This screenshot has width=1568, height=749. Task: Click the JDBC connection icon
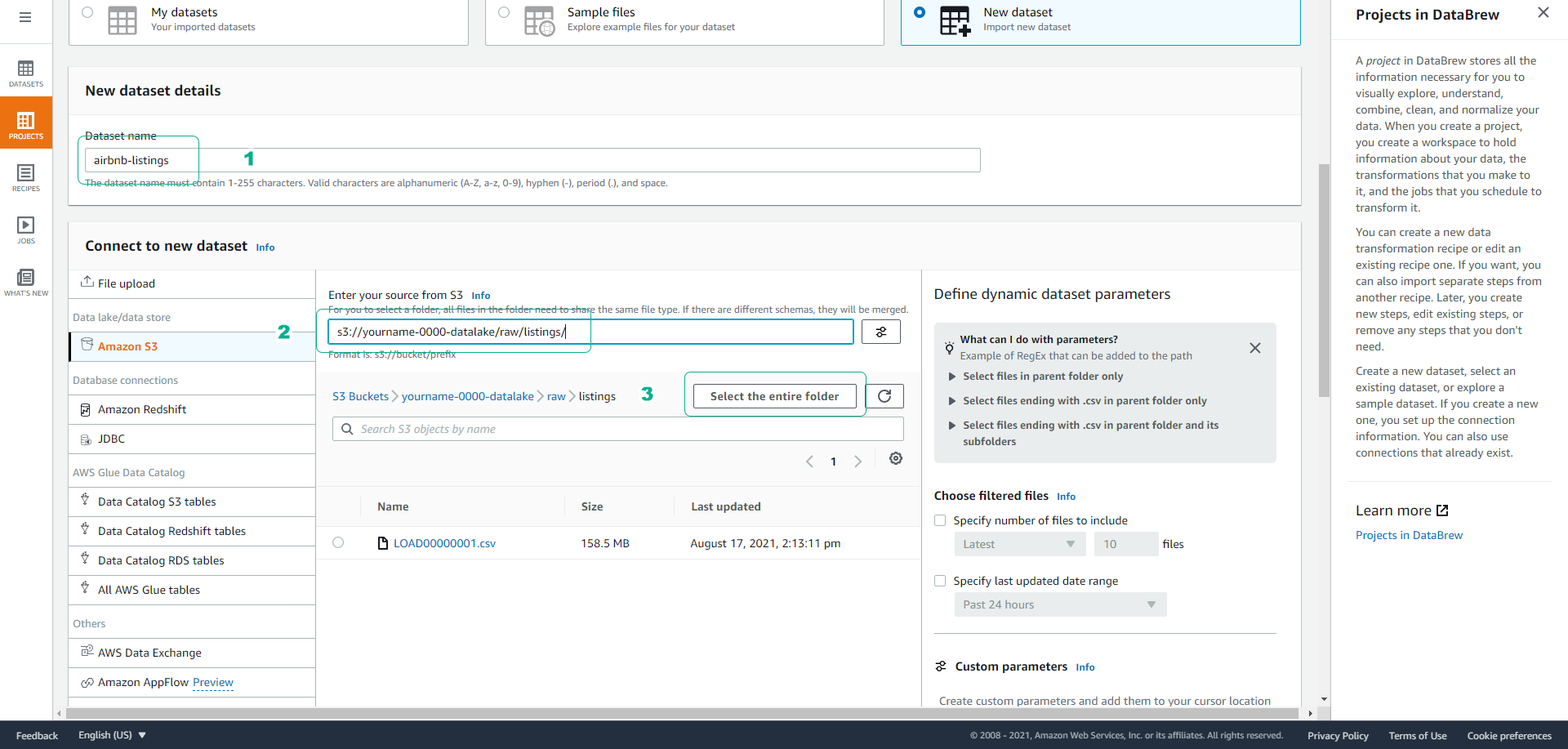[x=86, y=439]
